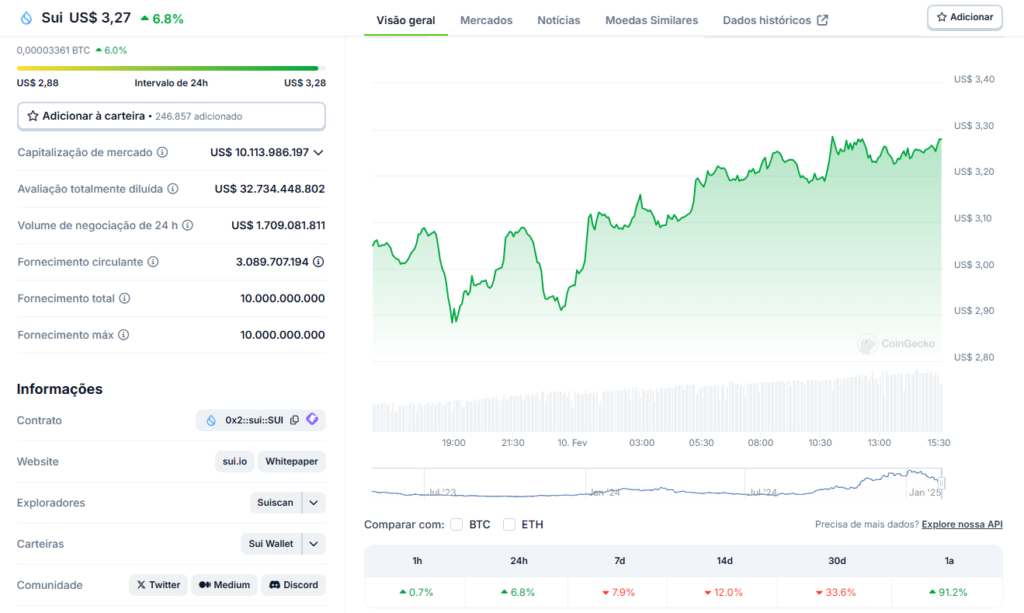The height and width of the screenshot is (613, 1024).
Task: Click the 0,00003361 BTC price text
Action: click(54, 50)
